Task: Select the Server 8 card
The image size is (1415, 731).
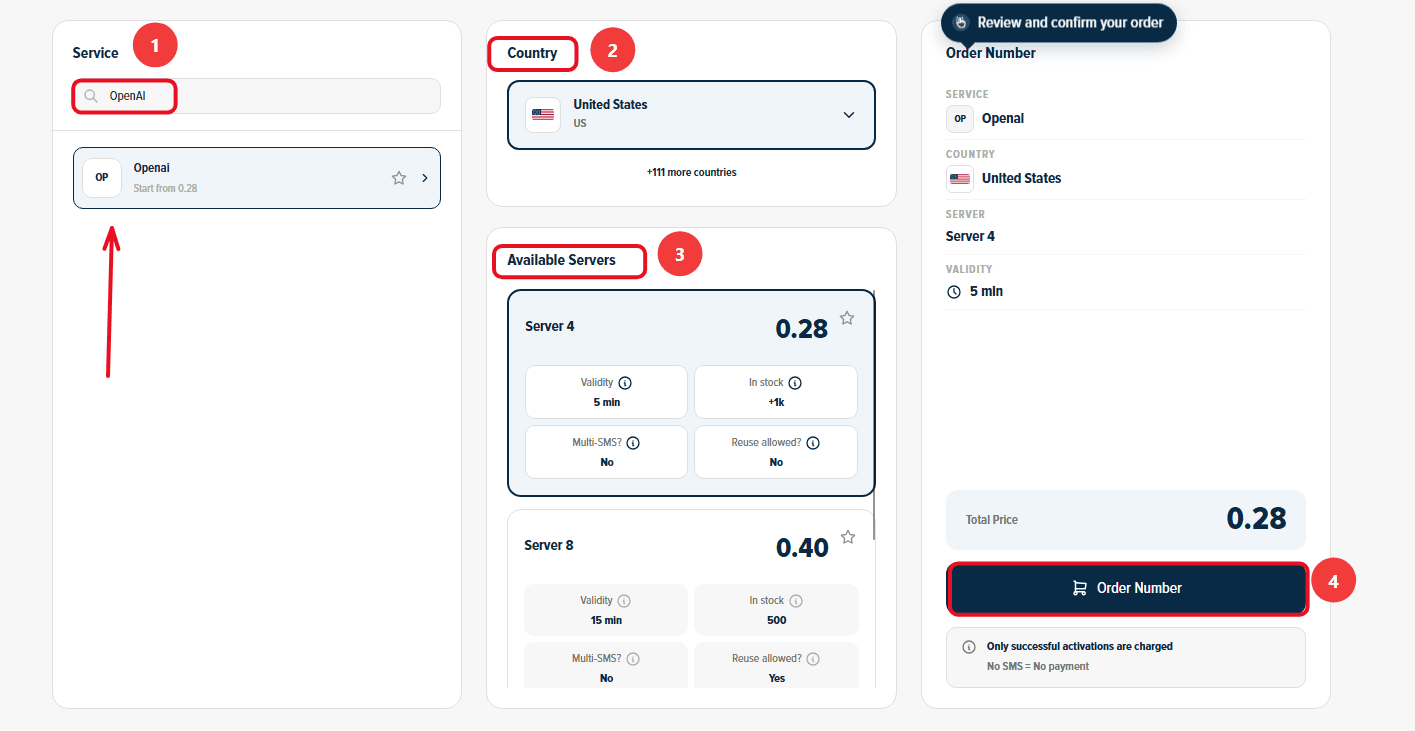Action: [691, 599]
